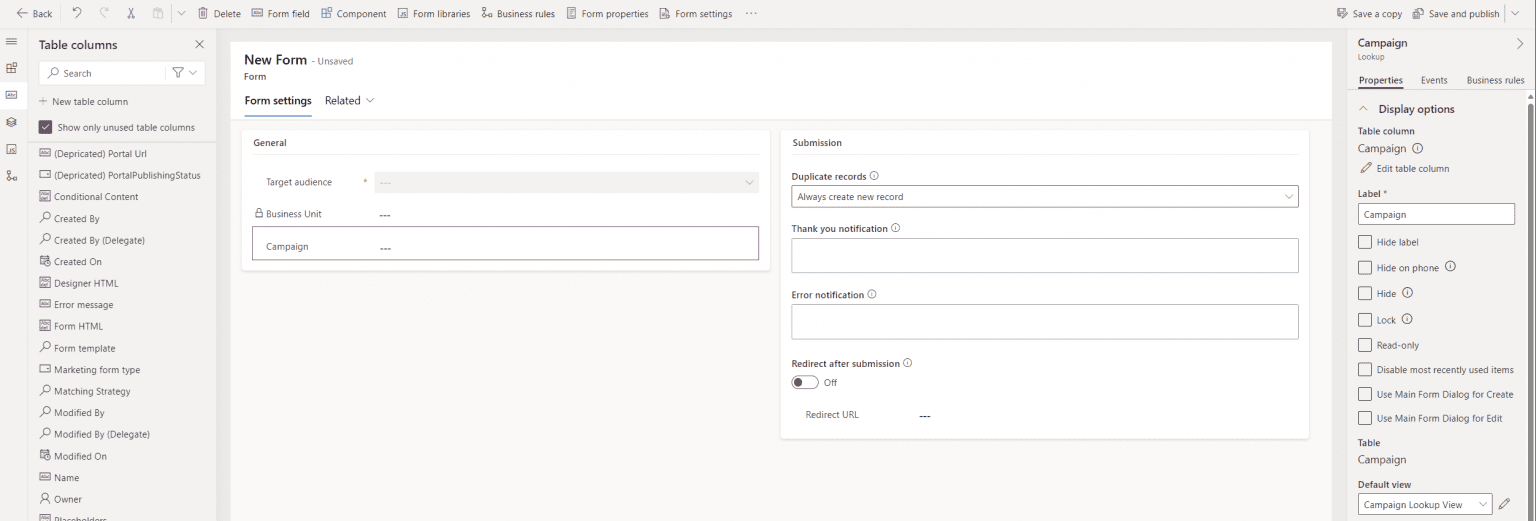Image resolution: width=1536 pixels, height=521 pixels.
Task: Select the Conditional Content column
Action: (89, 197)
